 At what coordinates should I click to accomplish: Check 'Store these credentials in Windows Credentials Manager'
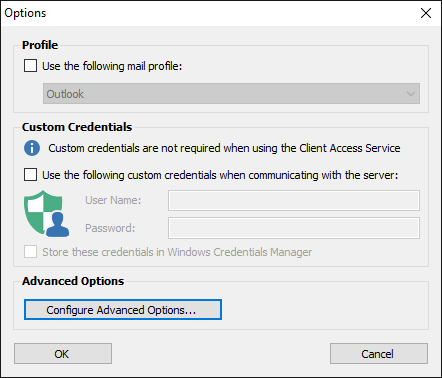(30, 252)
